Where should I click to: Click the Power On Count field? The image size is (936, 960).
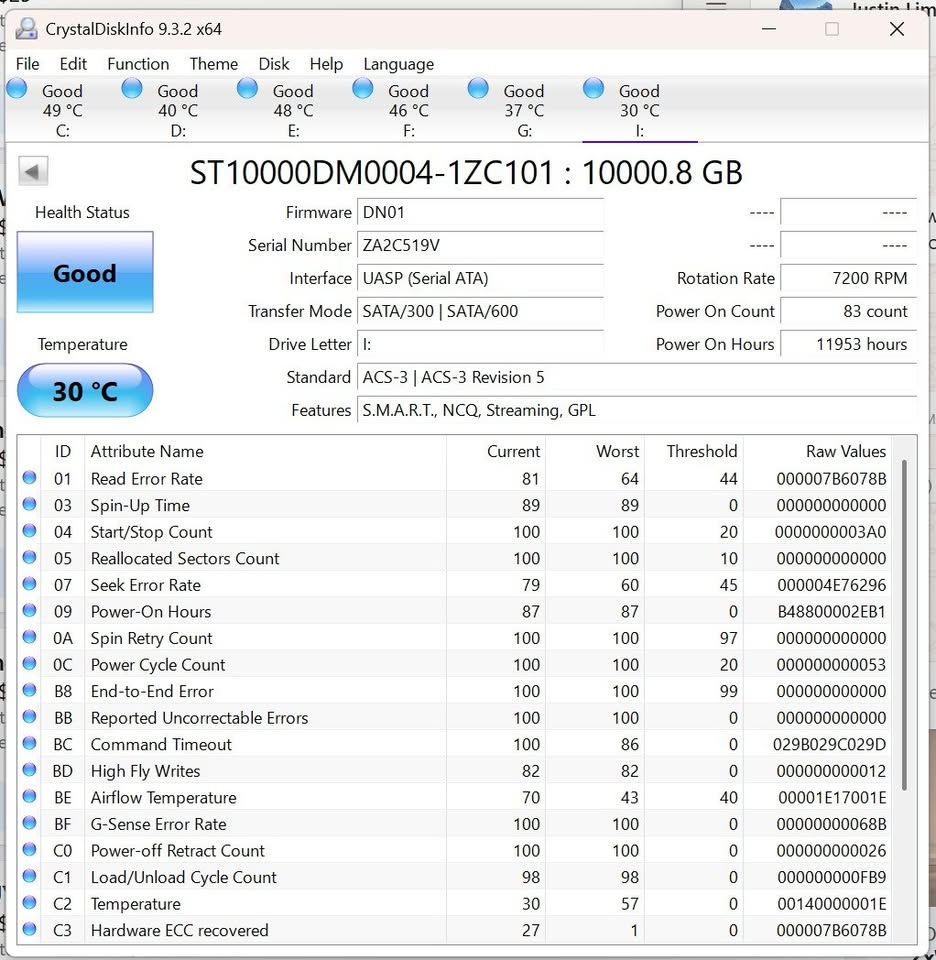[x=848, y=312]
